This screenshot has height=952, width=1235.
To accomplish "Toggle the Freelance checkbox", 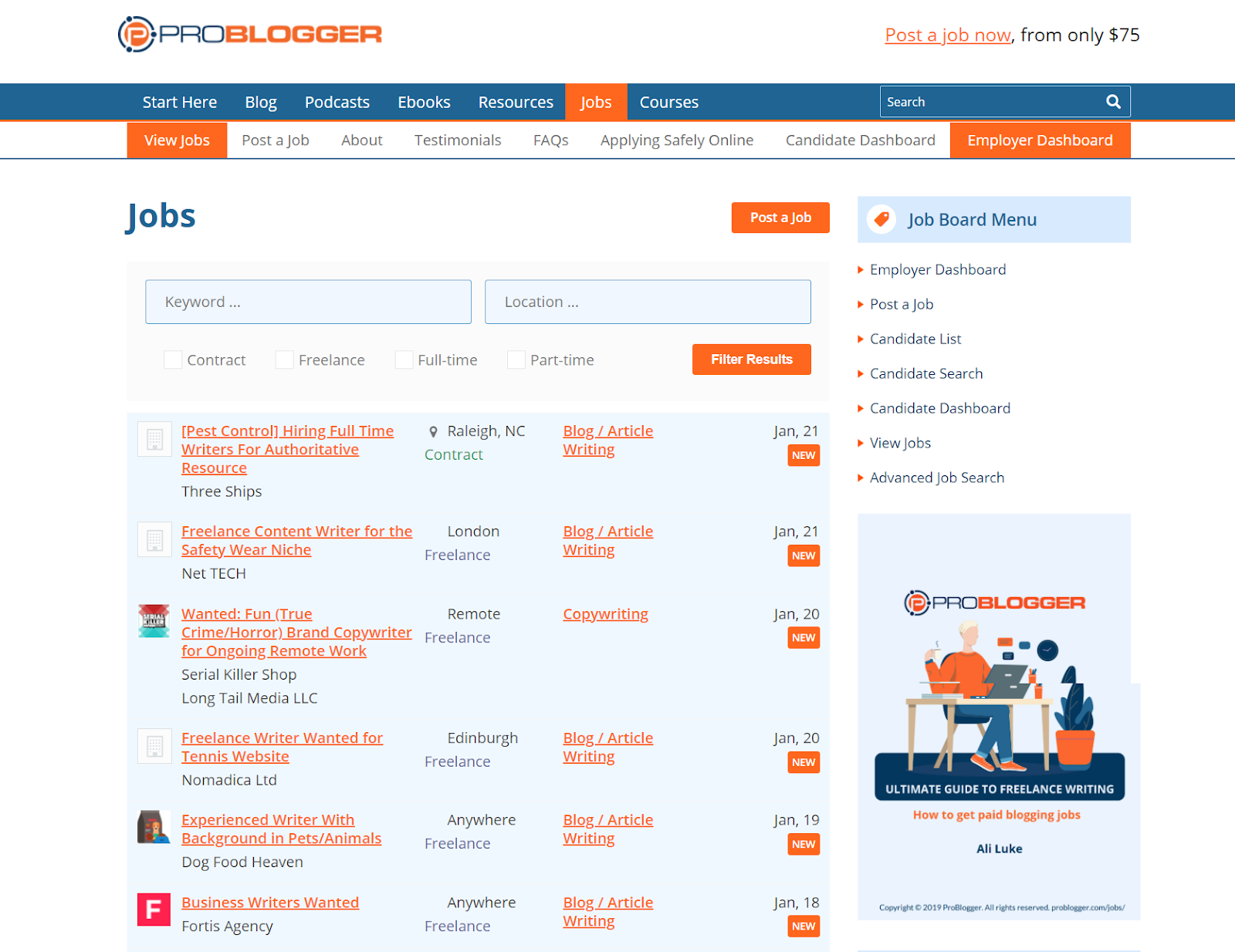I will coord(285,360).
